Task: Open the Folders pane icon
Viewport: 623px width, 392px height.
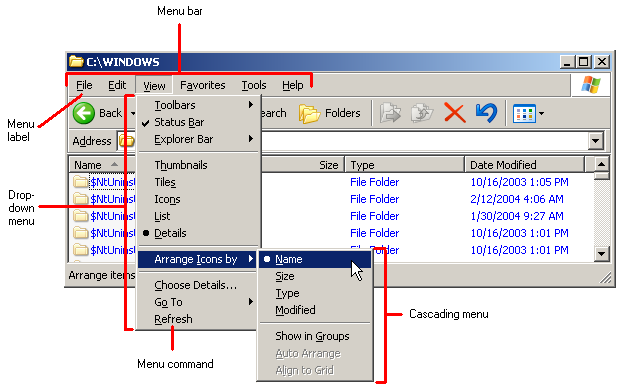Action: click(310, 114)
